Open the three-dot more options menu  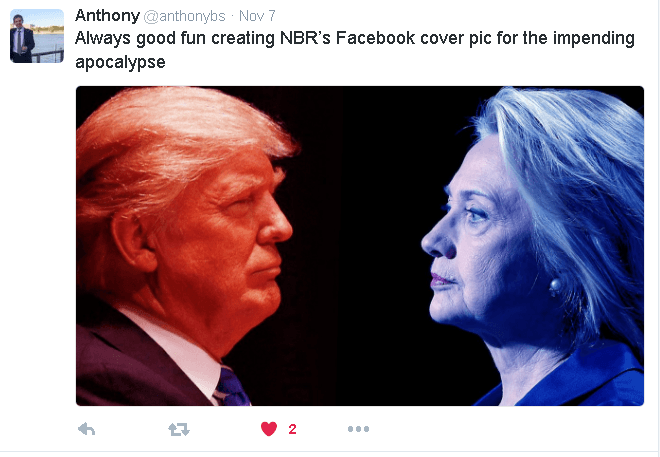[359, 429]
